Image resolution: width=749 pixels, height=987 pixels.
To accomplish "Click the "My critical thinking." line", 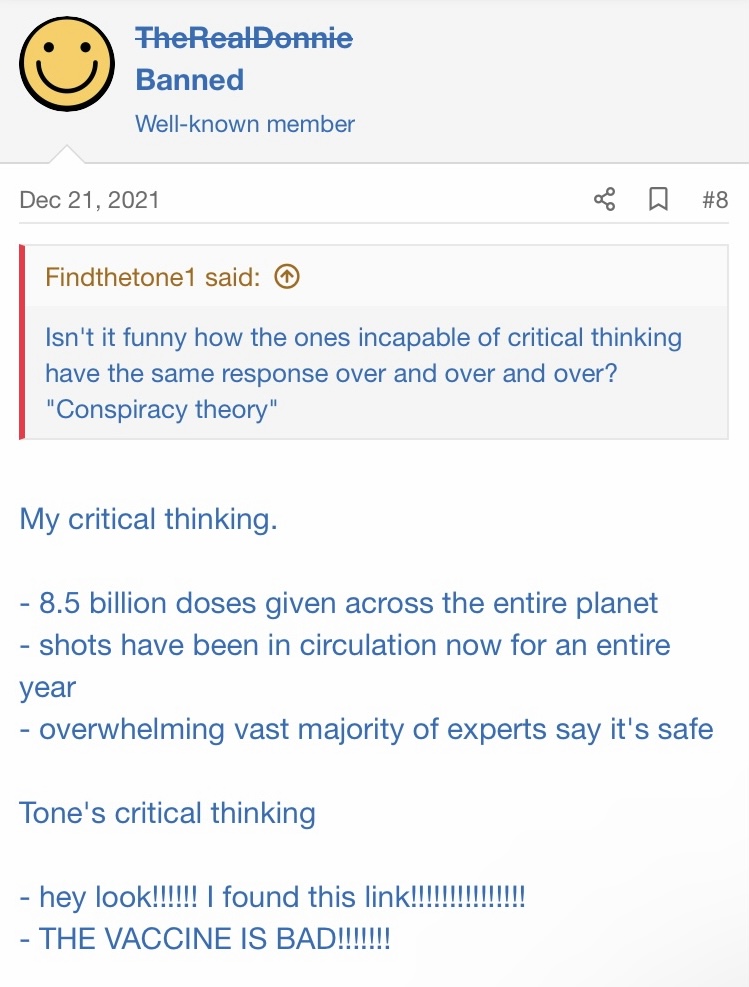I will (148, 520).
